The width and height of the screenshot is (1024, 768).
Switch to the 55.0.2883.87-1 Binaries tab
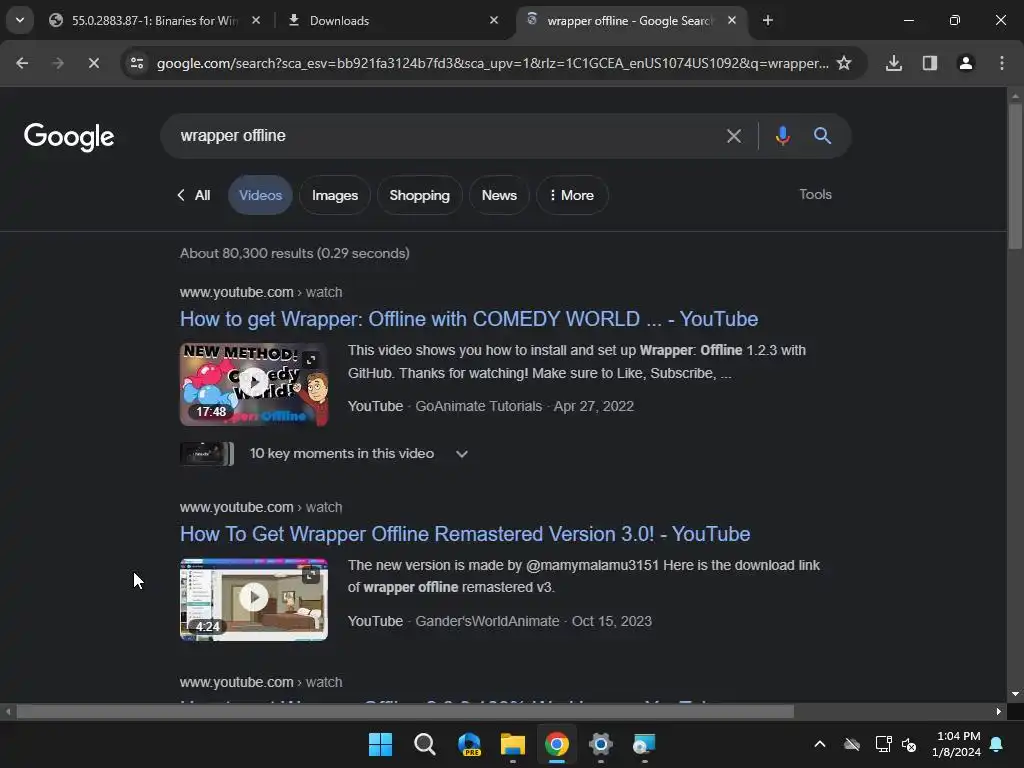pyautogui.click(x=154, y=21)
